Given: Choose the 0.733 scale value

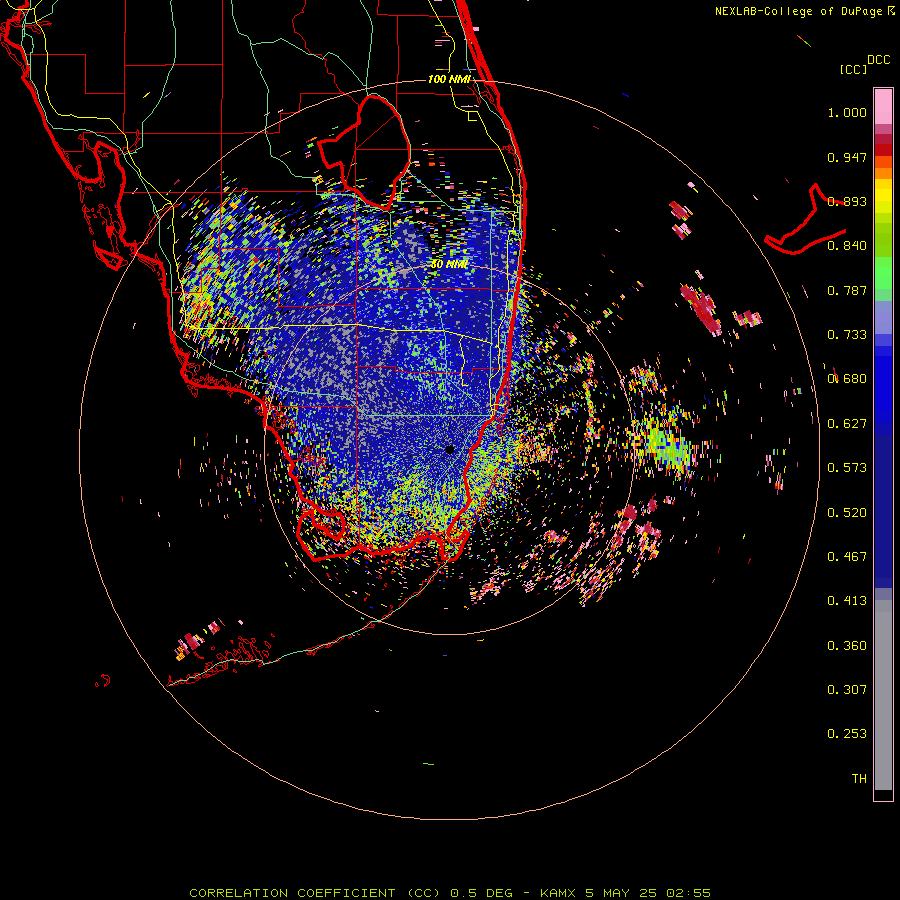Looking at the screenshot, I should click(847, 335).
